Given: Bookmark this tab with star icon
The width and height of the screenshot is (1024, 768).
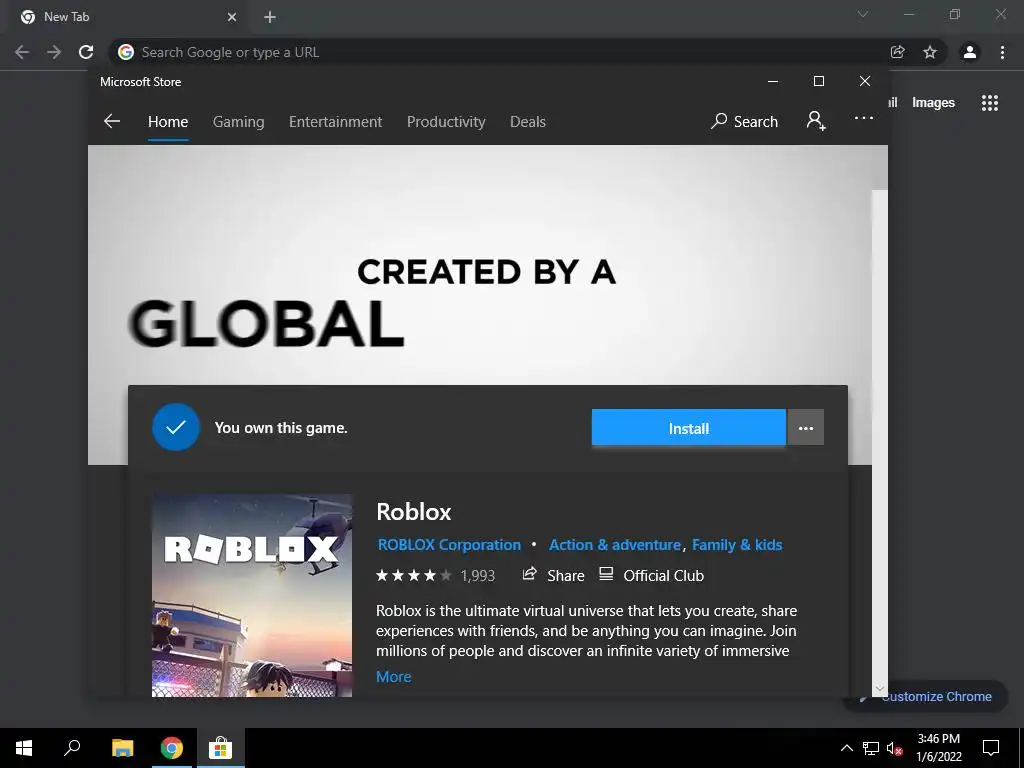Looking at the screenshot, I should click(x=930, y=52).
